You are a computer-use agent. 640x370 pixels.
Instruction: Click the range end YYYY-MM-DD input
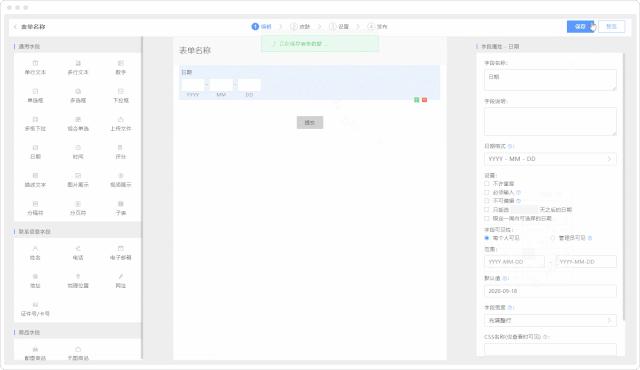point(586,261)
